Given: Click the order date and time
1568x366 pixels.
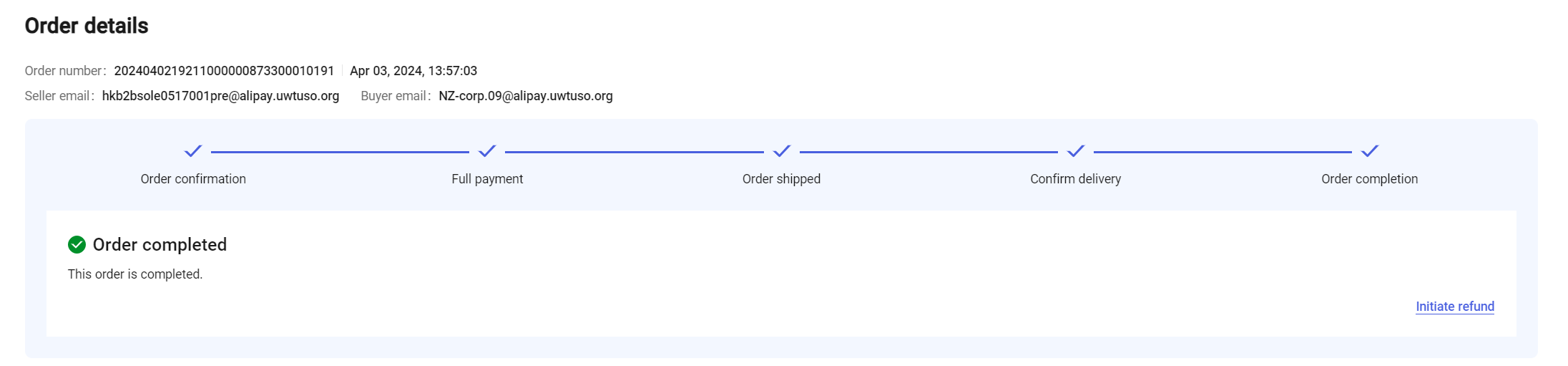Looking at the screenshot, I should coord(413,71).
